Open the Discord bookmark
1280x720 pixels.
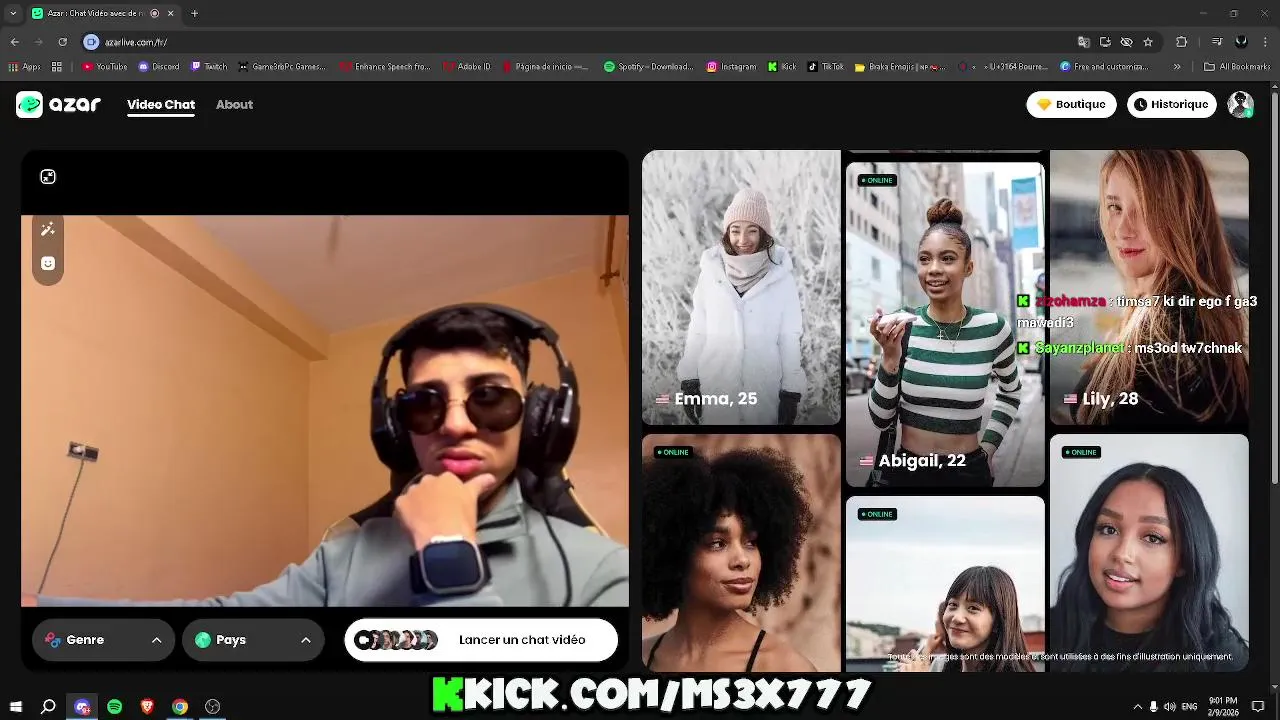click(x=159, y=67)
